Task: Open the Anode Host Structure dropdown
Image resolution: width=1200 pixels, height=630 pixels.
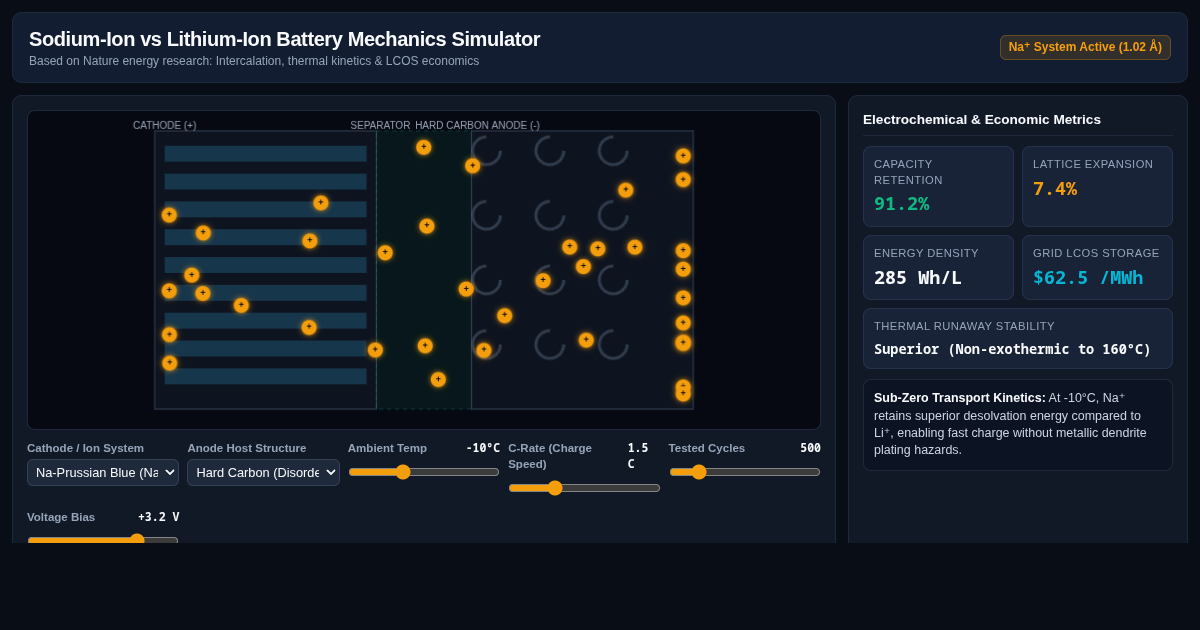Action: (263, 472)
